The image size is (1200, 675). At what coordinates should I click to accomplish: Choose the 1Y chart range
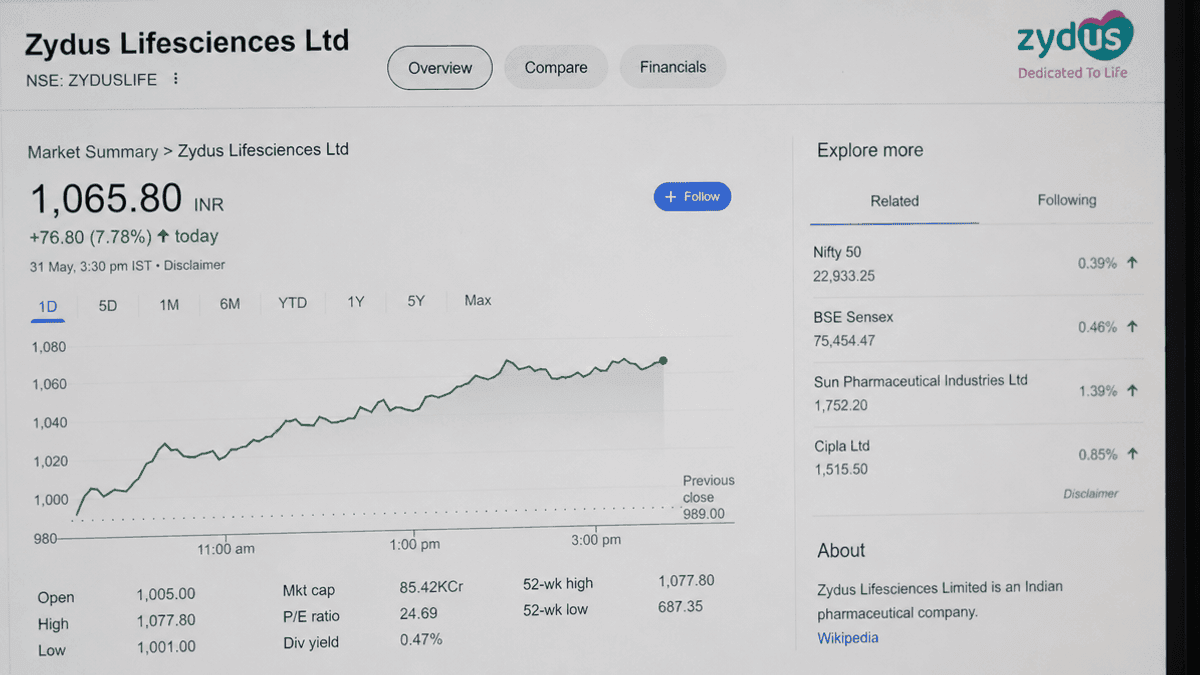(355, 302)
